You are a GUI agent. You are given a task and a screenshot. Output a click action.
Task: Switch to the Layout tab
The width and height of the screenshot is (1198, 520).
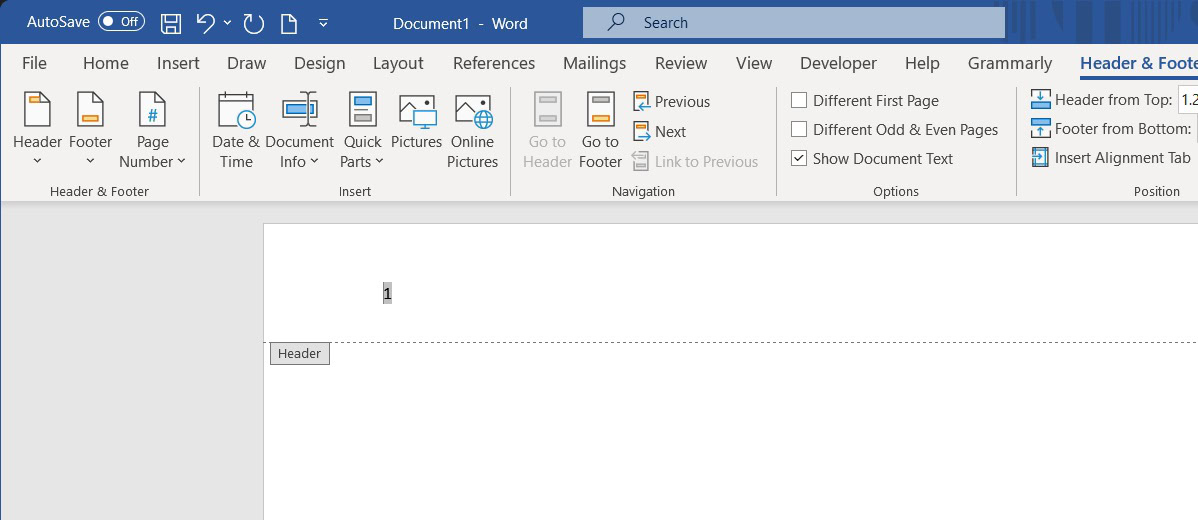(x=398, y=63)
